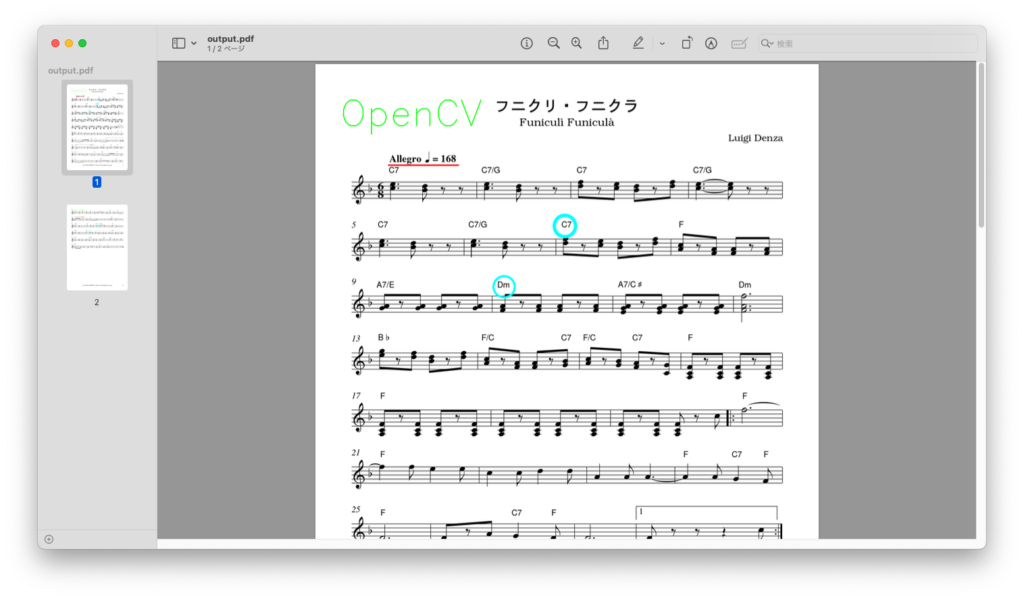Open the highlight color dropdown chevron
This screenshot has height=599, width=1024.
click(662, 43)
